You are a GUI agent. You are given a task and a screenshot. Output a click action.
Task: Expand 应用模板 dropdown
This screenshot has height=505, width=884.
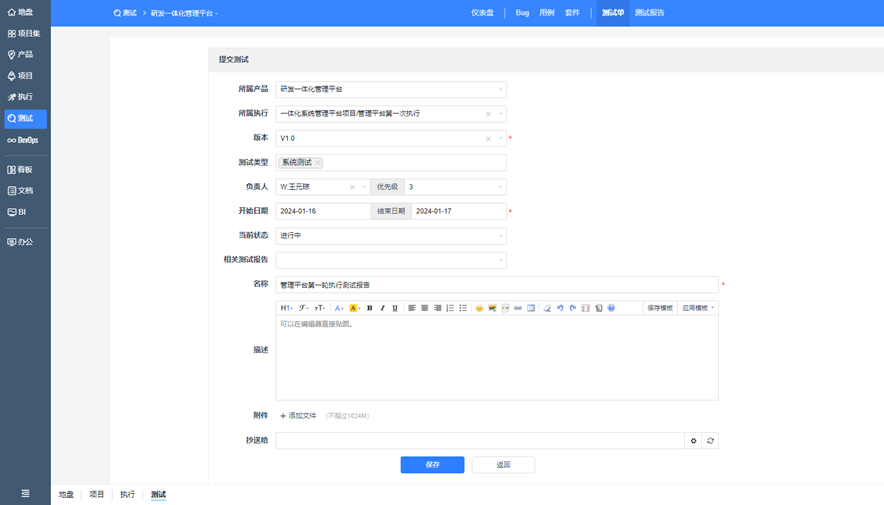coord(698,308)
